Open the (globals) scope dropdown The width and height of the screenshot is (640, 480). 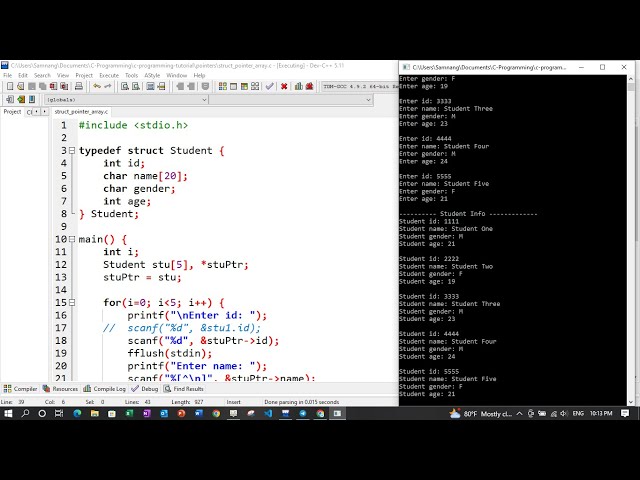click(x=126, y=100)
